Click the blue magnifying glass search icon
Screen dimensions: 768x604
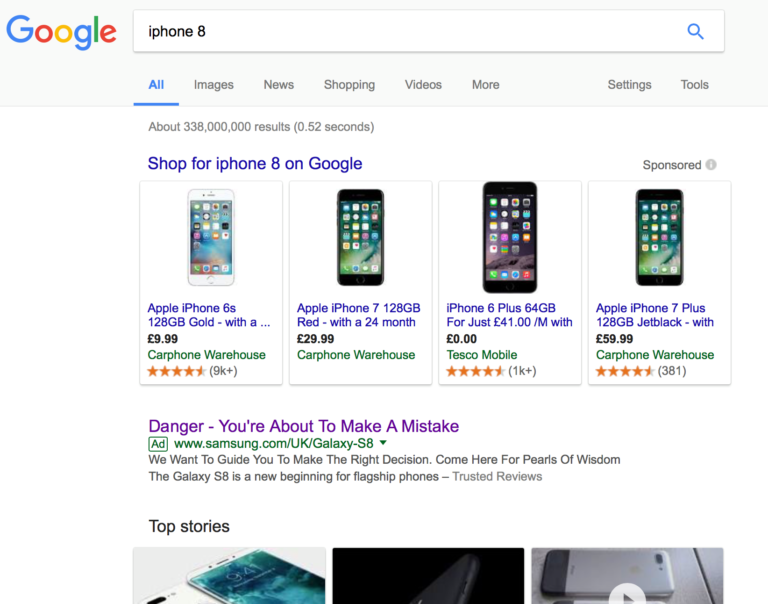[x=695, y=31]
